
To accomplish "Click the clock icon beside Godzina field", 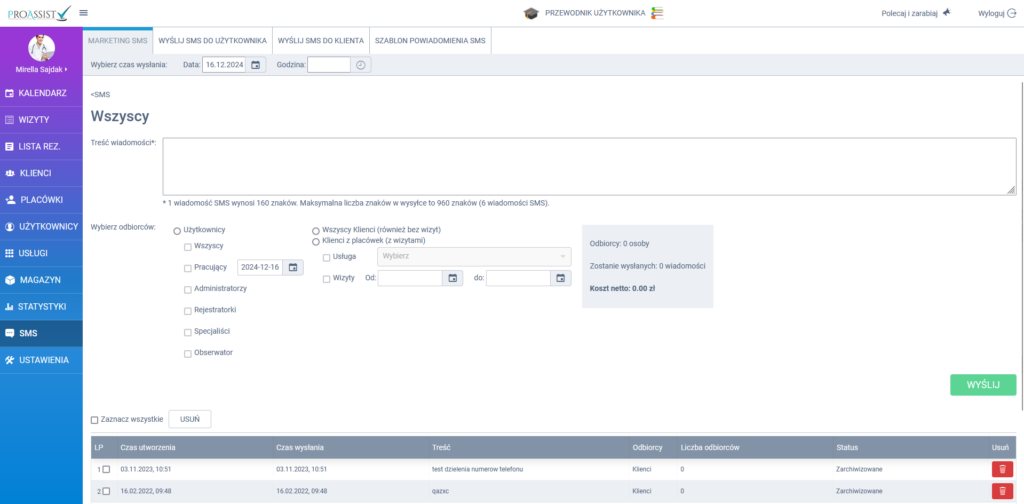I will point(361,65).
